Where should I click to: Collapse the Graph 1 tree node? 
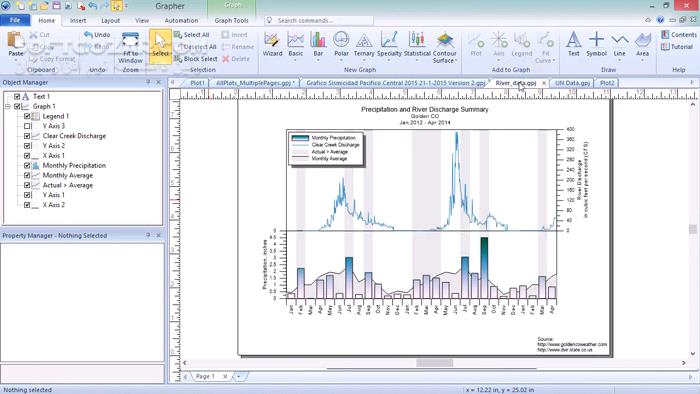(x=8, y=106)
